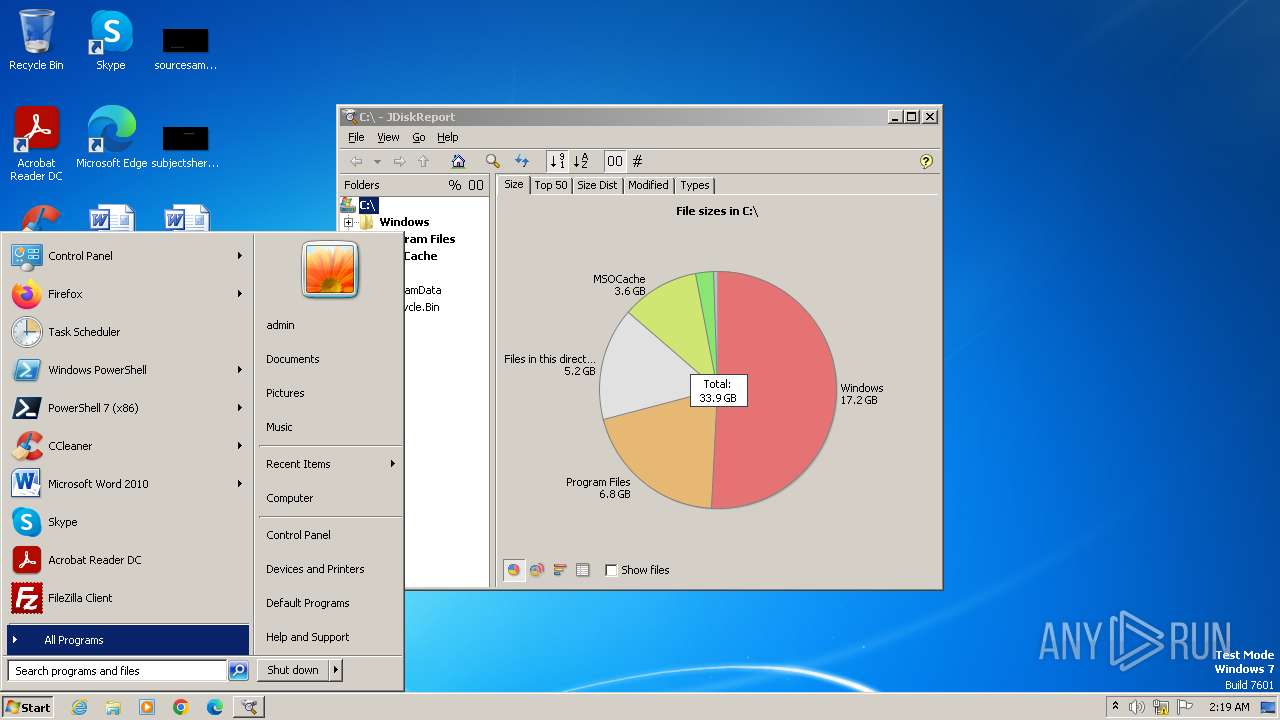Open the Help menu
The width and height of the screenshot is (1280, 720).
(447, 137)
